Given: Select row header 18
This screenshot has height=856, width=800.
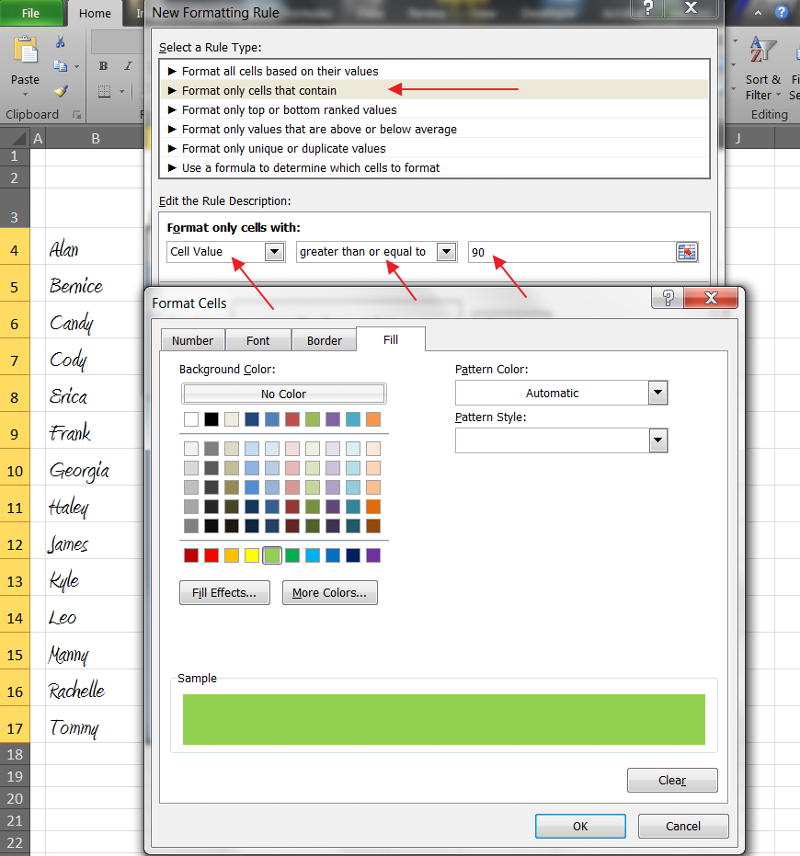Looking at the screenshot, I should pos(15,754).
